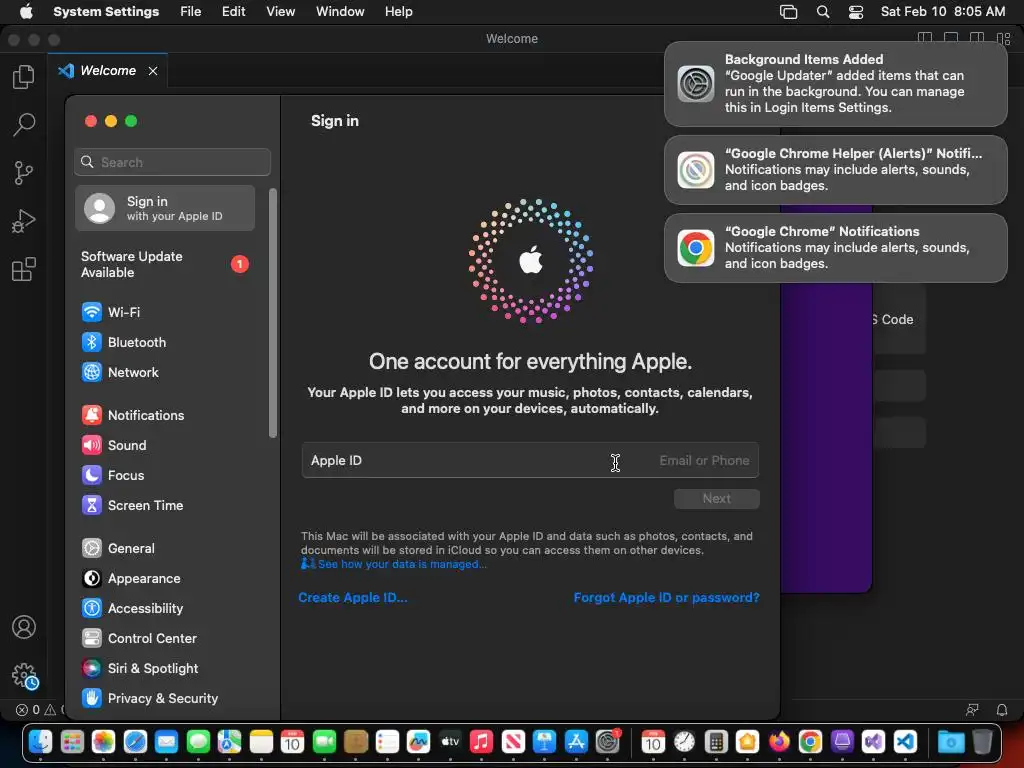1024x768 pixels.
Task: Open Privacy & Security settings
Action: [x=165, y=699]
